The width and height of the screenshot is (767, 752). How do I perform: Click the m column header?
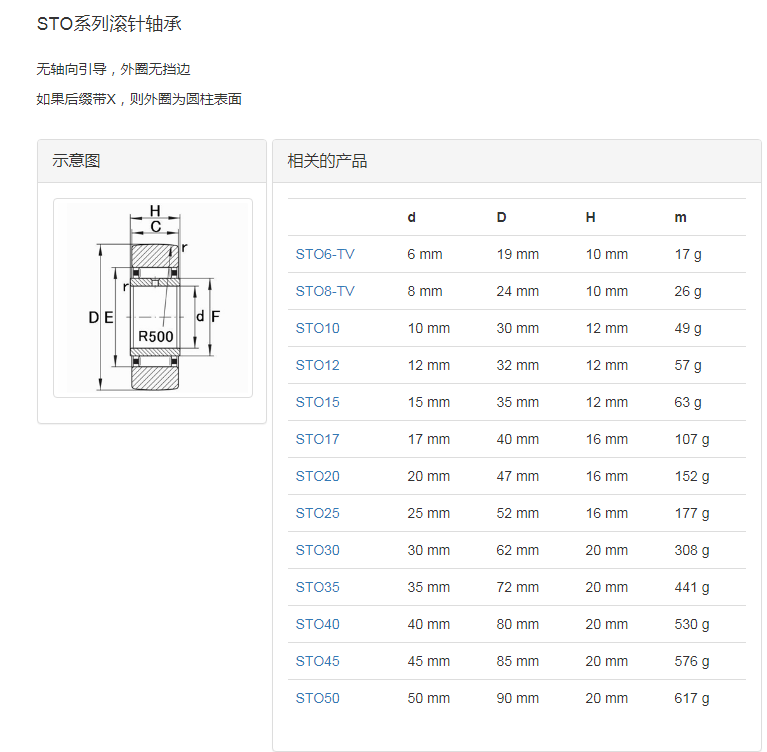coord(680,217)
